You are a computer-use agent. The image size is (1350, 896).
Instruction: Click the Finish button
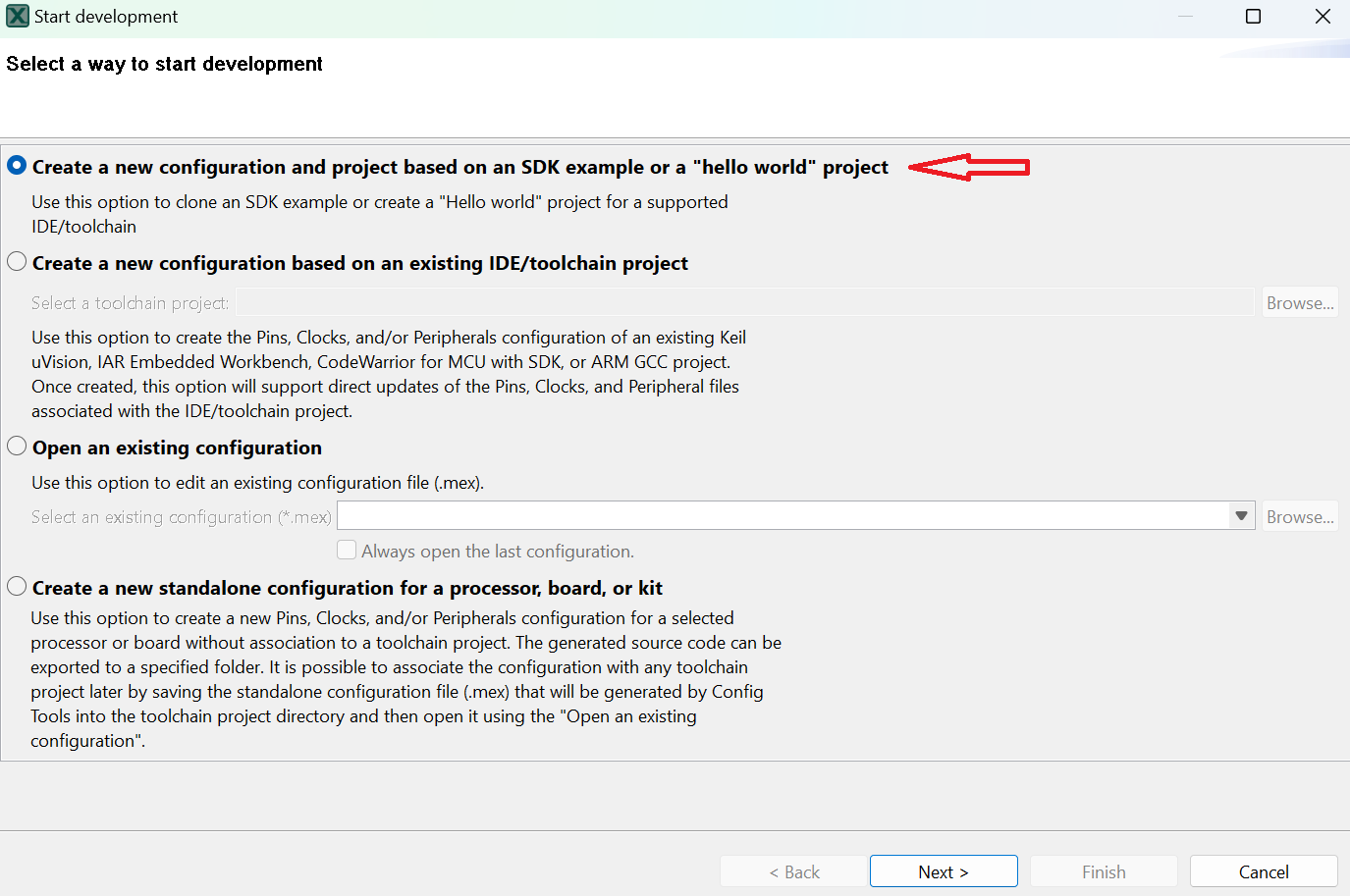pos(1104,871)
